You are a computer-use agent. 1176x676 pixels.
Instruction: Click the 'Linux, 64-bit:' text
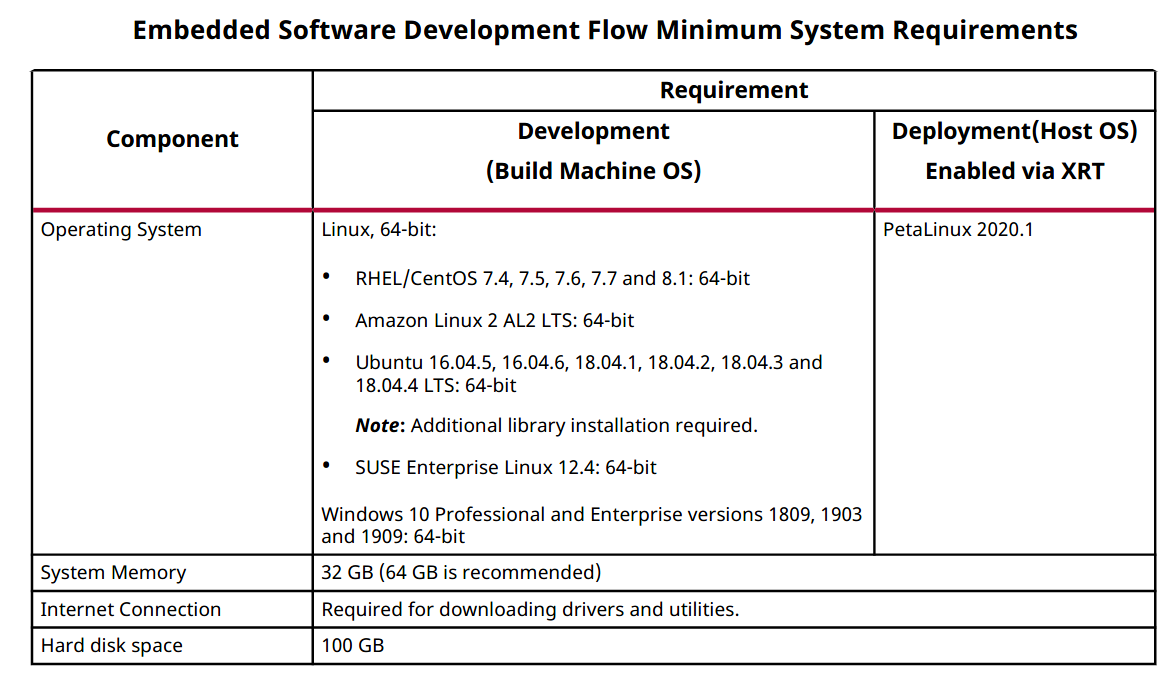pos(379,230)
